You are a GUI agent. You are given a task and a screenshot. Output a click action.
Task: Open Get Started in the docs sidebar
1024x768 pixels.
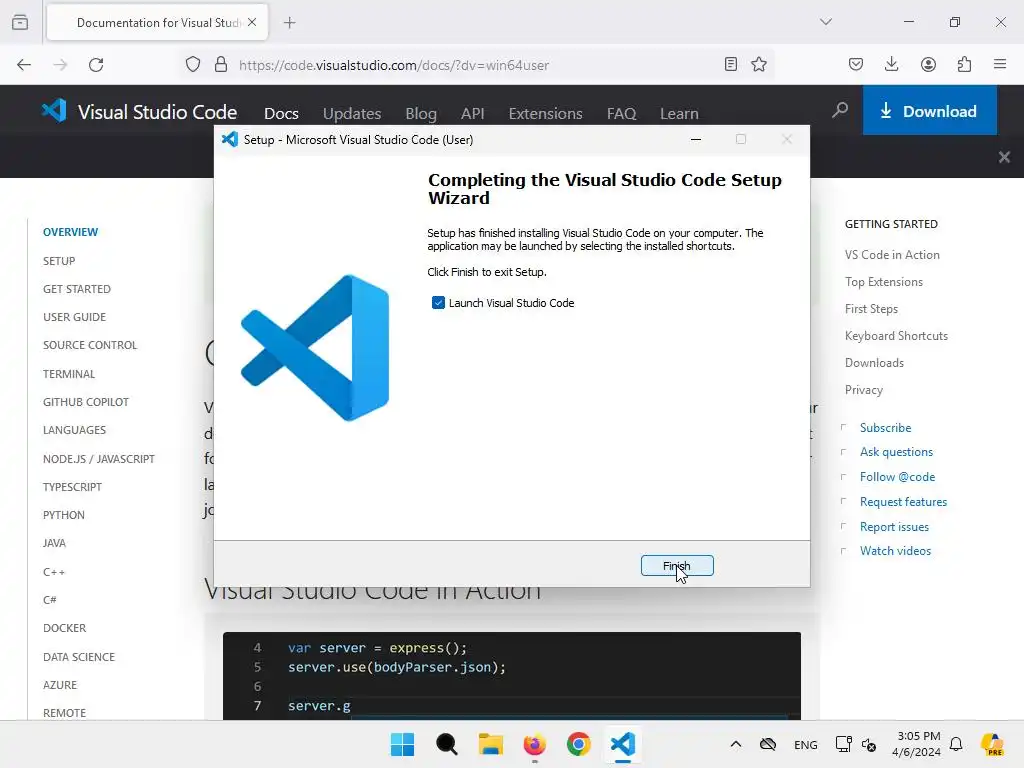tap(77, 289)
